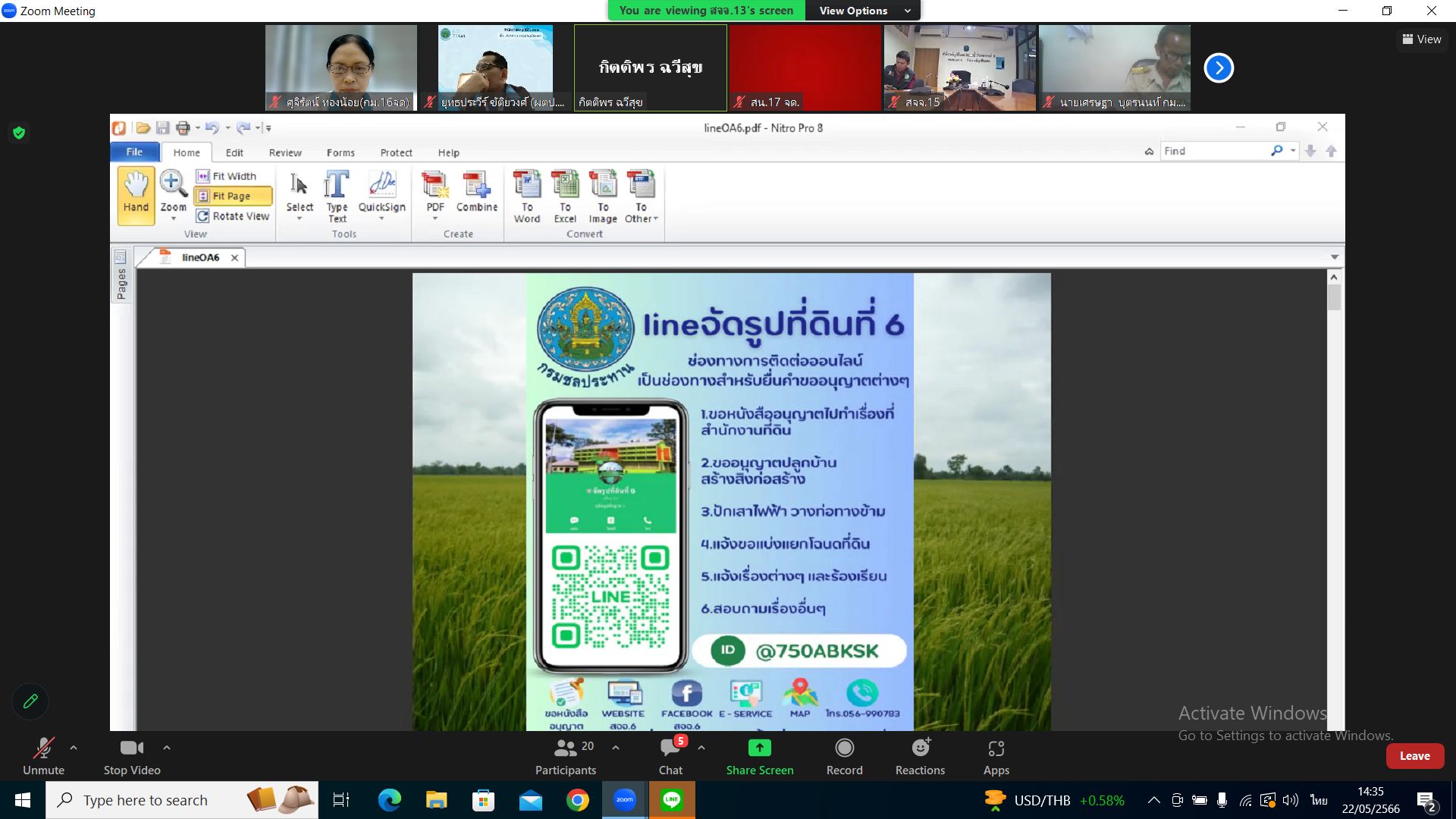
Task: Open the To Other convert dropdown
Action: click(642, 196)
